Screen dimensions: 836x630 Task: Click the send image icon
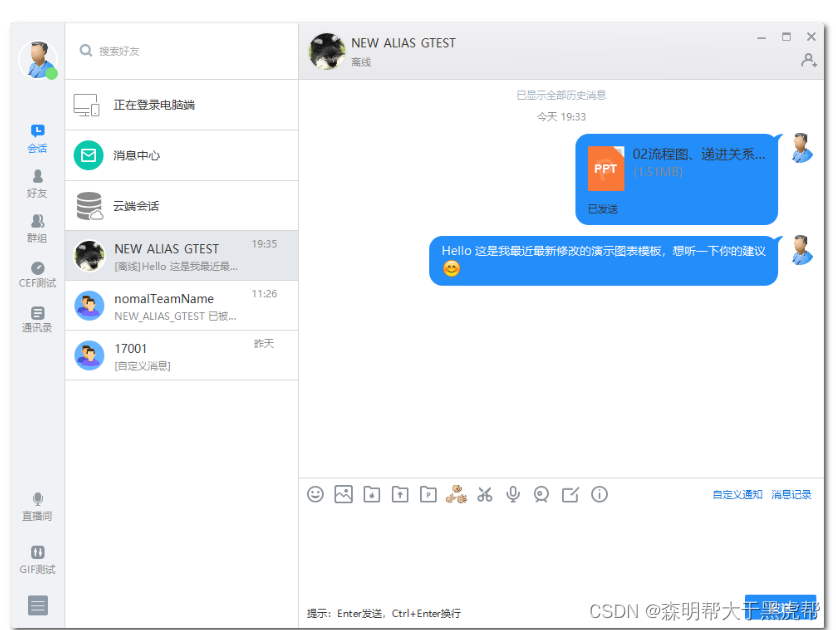(x=343, y=494)
